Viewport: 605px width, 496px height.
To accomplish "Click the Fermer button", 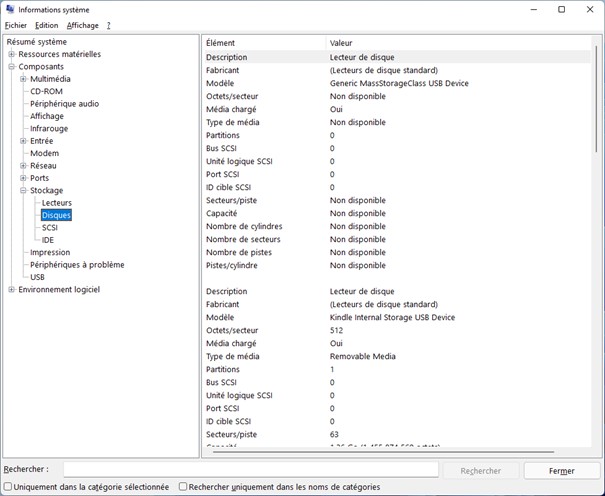I will (x=561, y=470).
